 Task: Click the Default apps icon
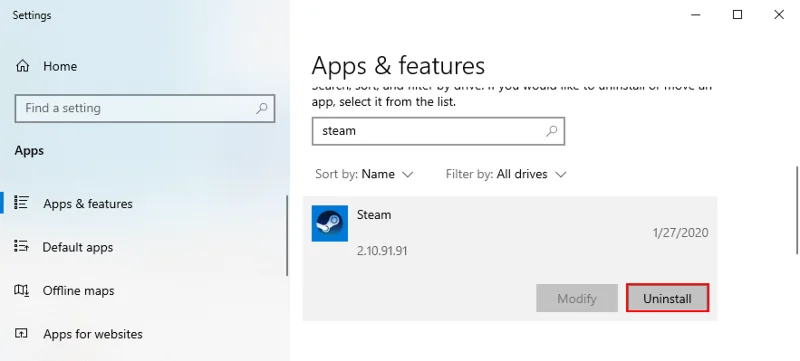(21, 246)
